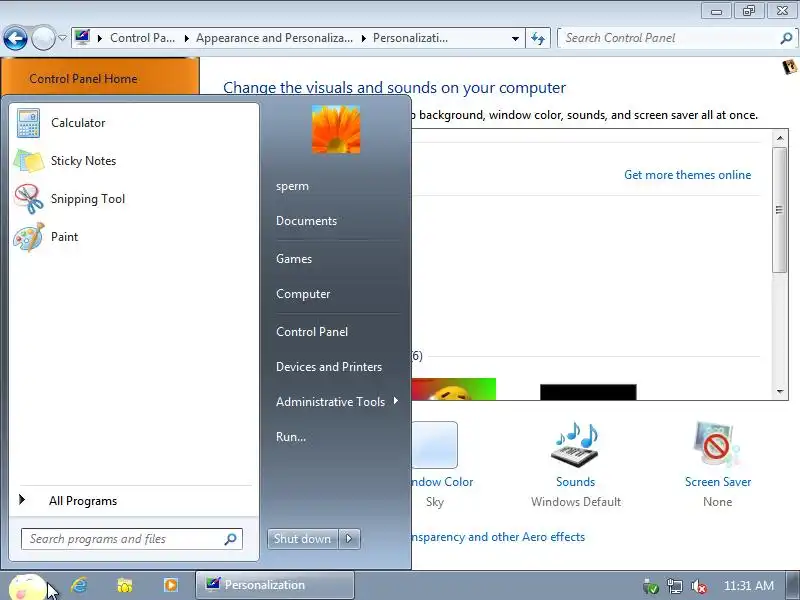
Task: Select the black theme thumbnail
Action: click(x=588, y=392)
